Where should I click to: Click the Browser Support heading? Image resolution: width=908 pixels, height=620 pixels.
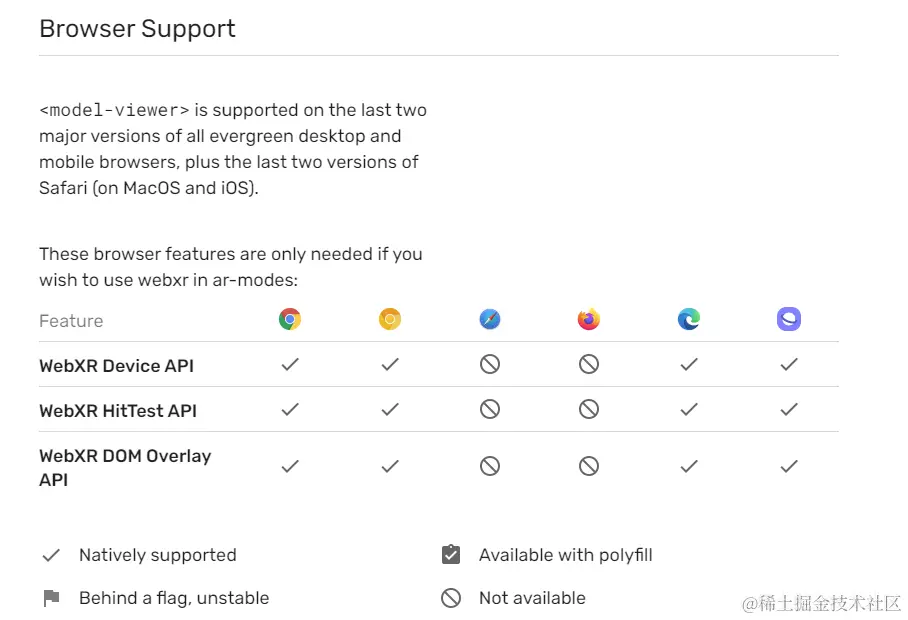coord(137,29)
